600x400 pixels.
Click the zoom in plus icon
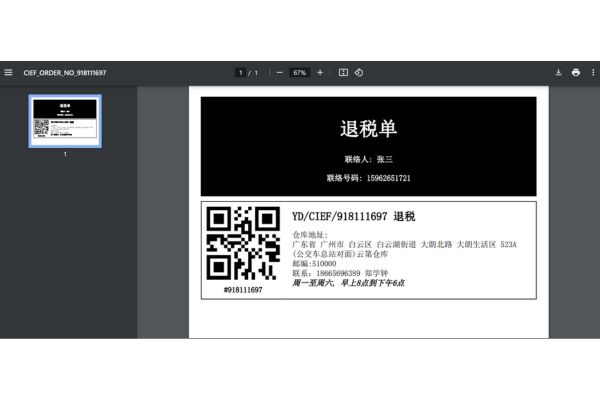[x=320, y=72]
